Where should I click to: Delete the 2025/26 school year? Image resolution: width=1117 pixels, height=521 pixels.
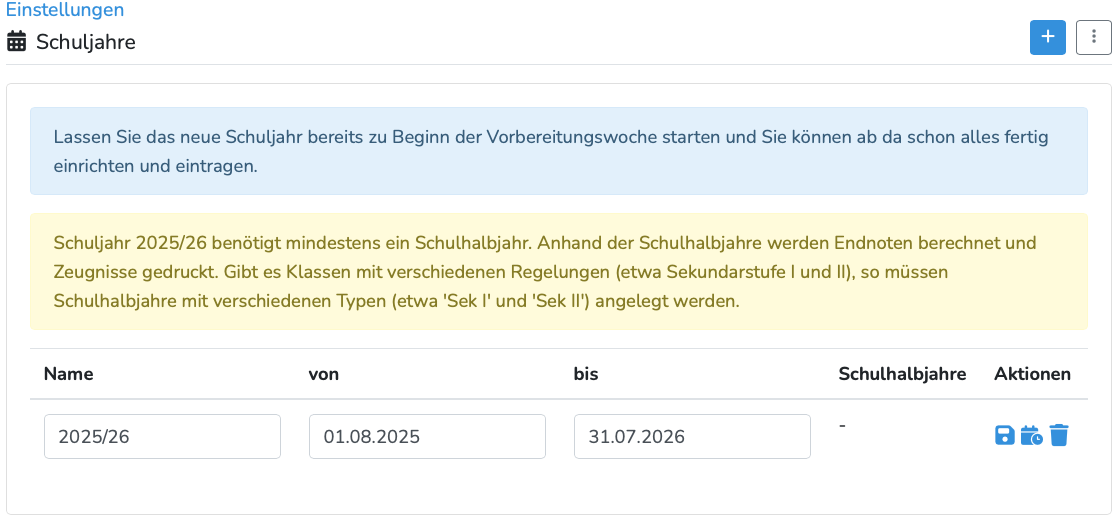1059,435
